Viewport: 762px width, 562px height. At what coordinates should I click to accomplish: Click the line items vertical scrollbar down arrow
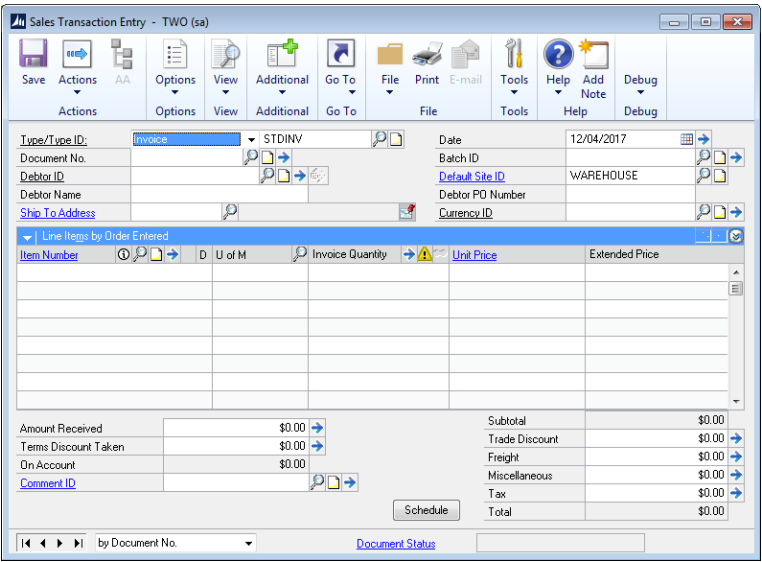coord(736,401)
